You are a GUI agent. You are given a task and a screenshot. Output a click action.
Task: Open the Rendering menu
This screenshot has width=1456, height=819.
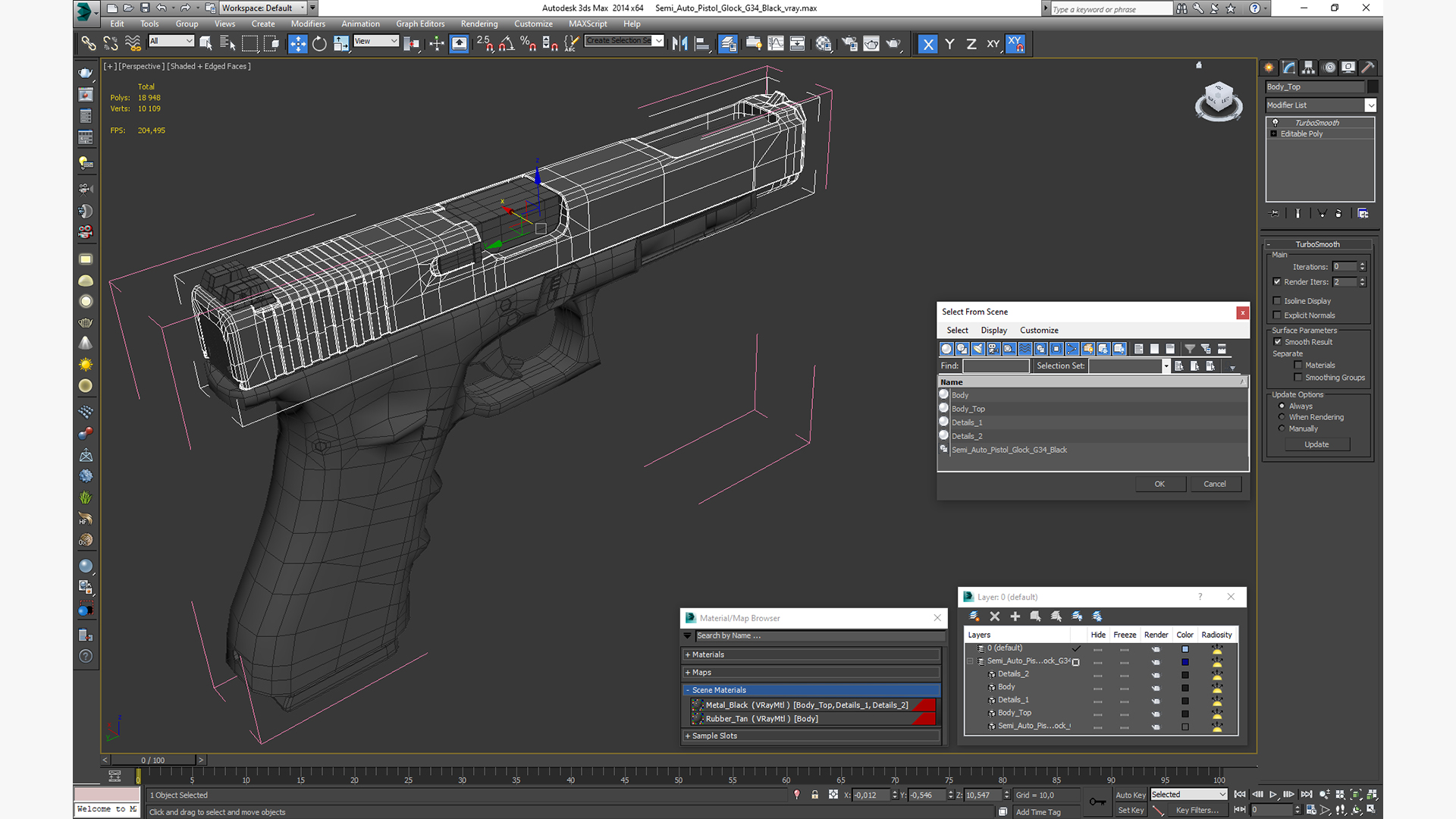click(479, 24)
